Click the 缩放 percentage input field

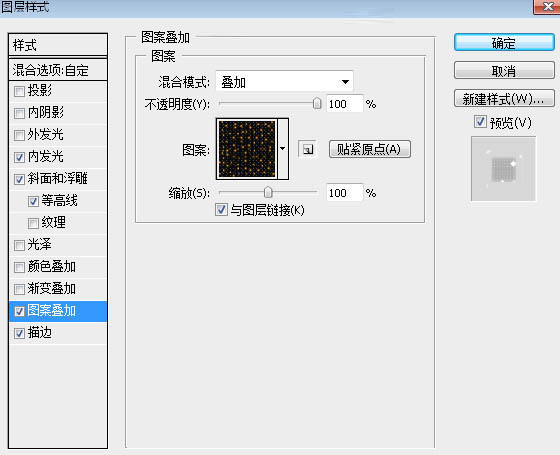point(344,193)
